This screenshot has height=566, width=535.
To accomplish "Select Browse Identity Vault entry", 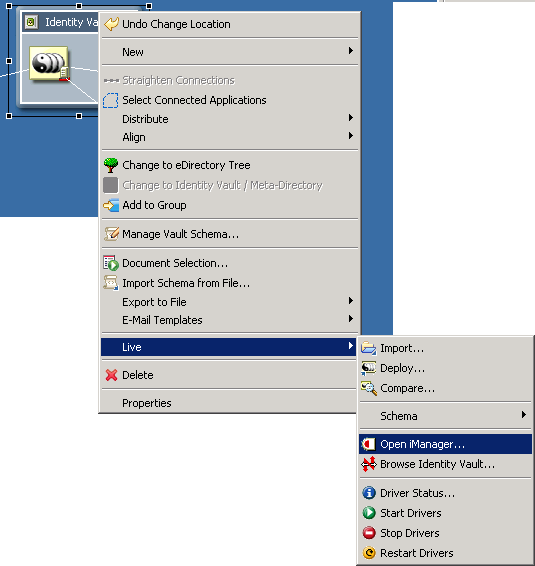I will click(445, 464).
